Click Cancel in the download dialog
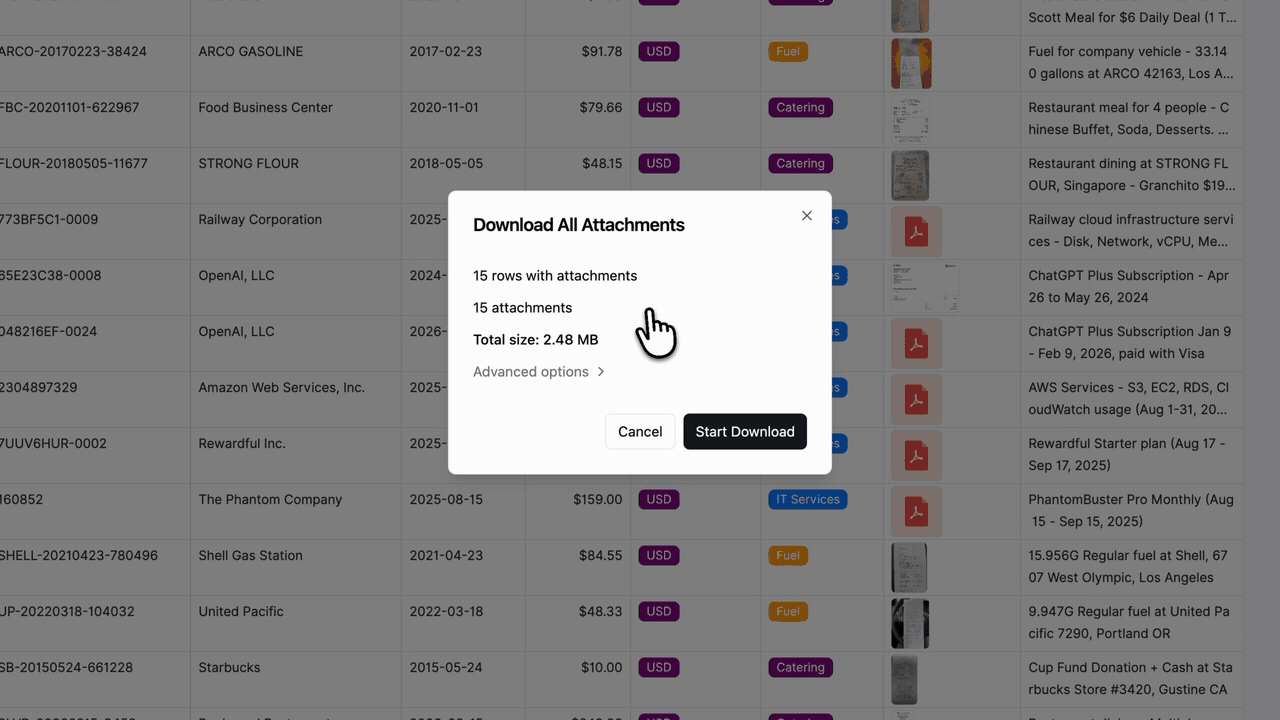Image resolution: width=1280 pixels, height=720 pixels. (x=639, y=431)
